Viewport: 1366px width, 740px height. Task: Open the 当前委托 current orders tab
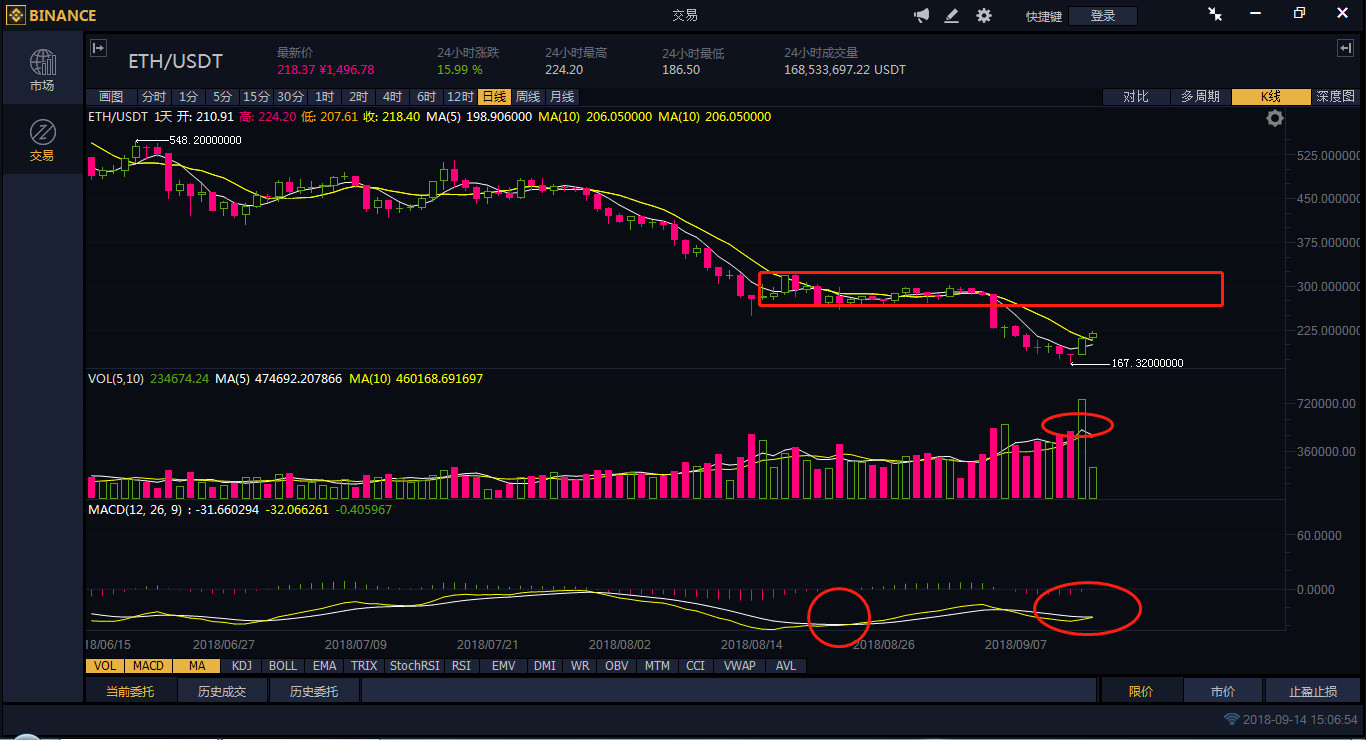[x=131, y=691]
